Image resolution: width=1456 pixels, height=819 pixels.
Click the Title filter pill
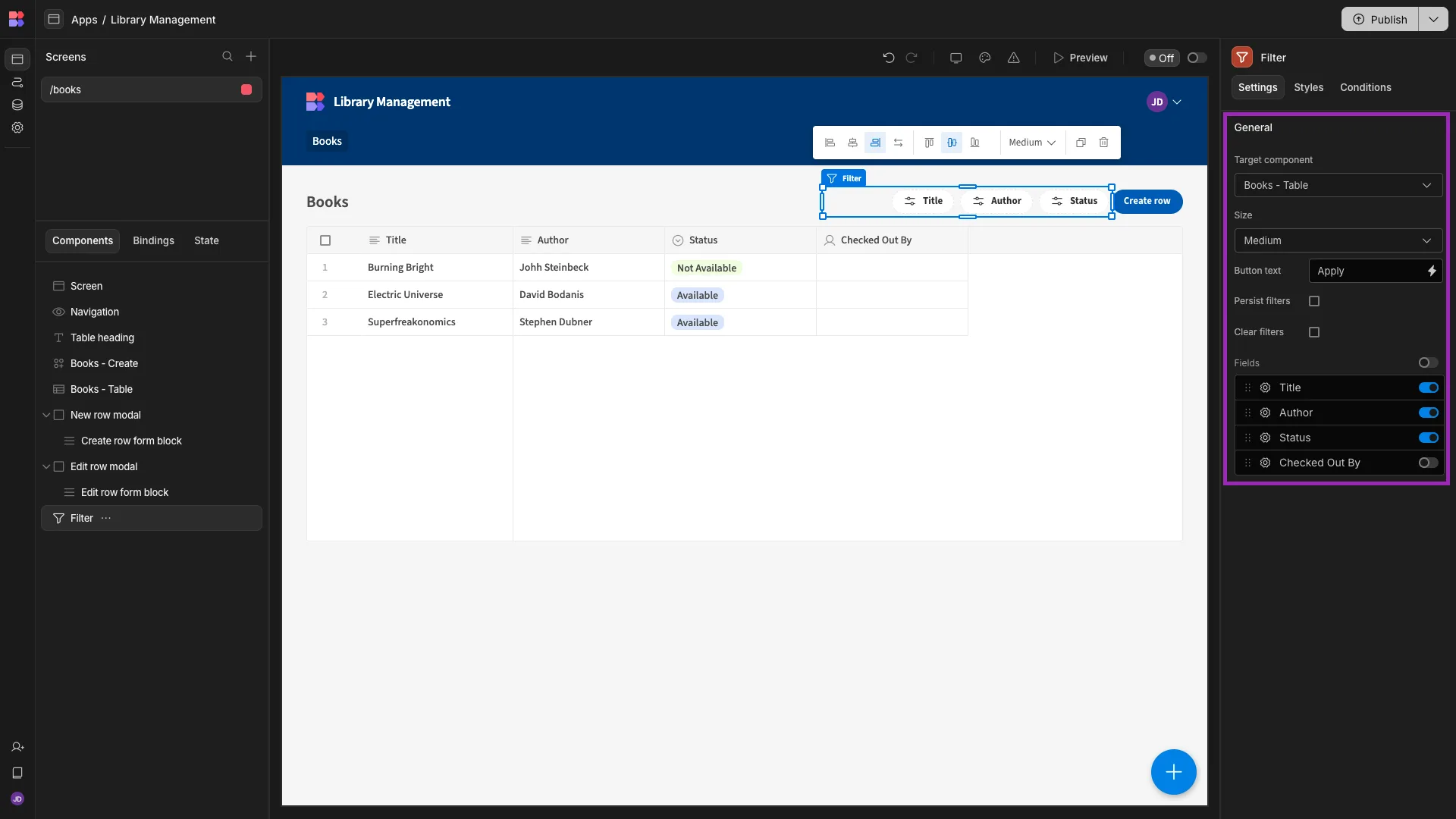(x=923, y=201)
